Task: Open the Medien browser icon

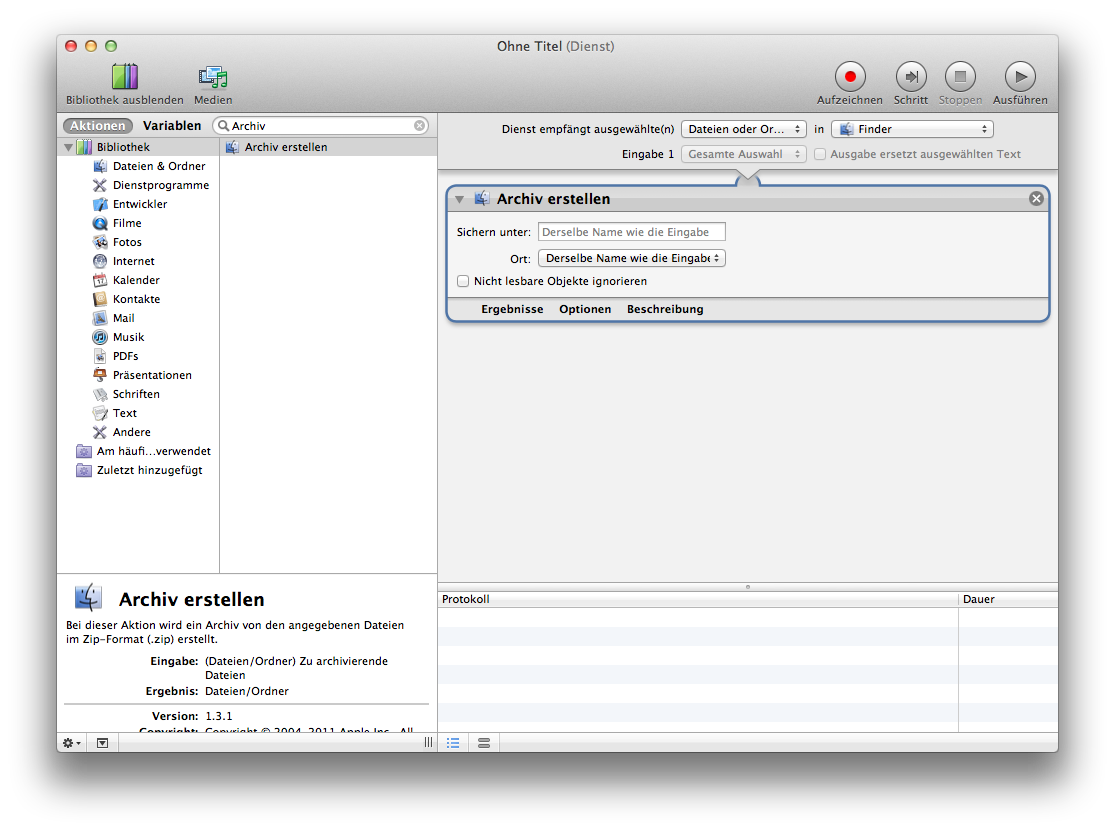Action: pos(213,77)
